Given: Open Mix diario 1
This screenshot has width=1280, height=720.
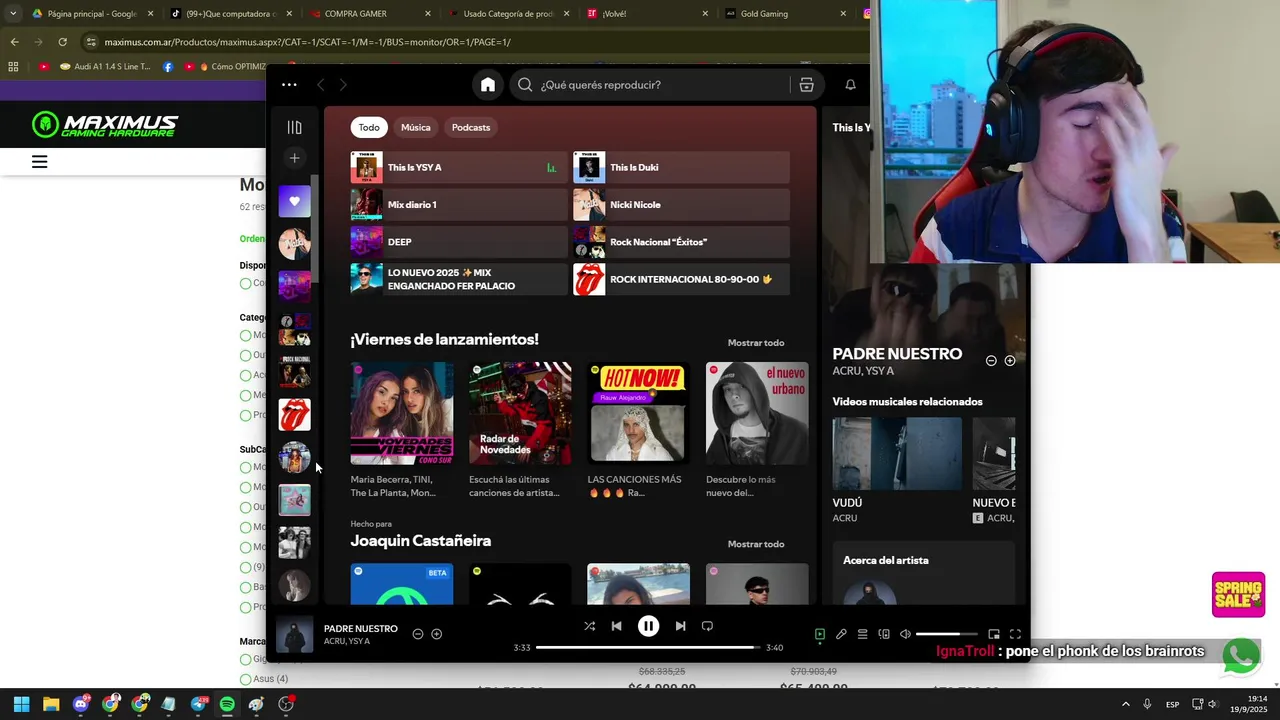Looking at the screenshot, I should [458, 204].
